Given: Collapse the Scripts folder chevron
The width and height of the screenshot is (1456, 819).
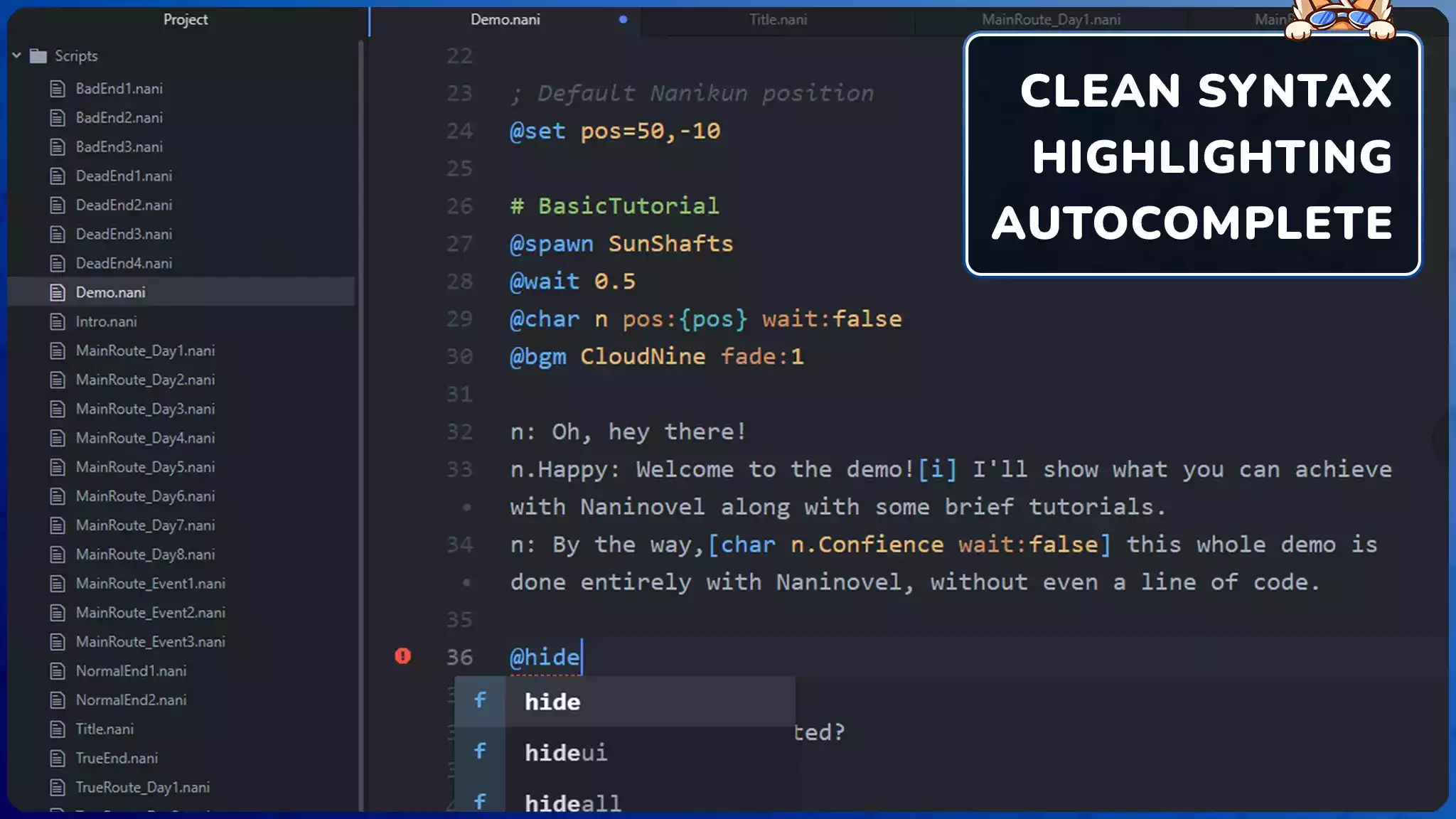Looking at the screenshot, I should point(16,55).
